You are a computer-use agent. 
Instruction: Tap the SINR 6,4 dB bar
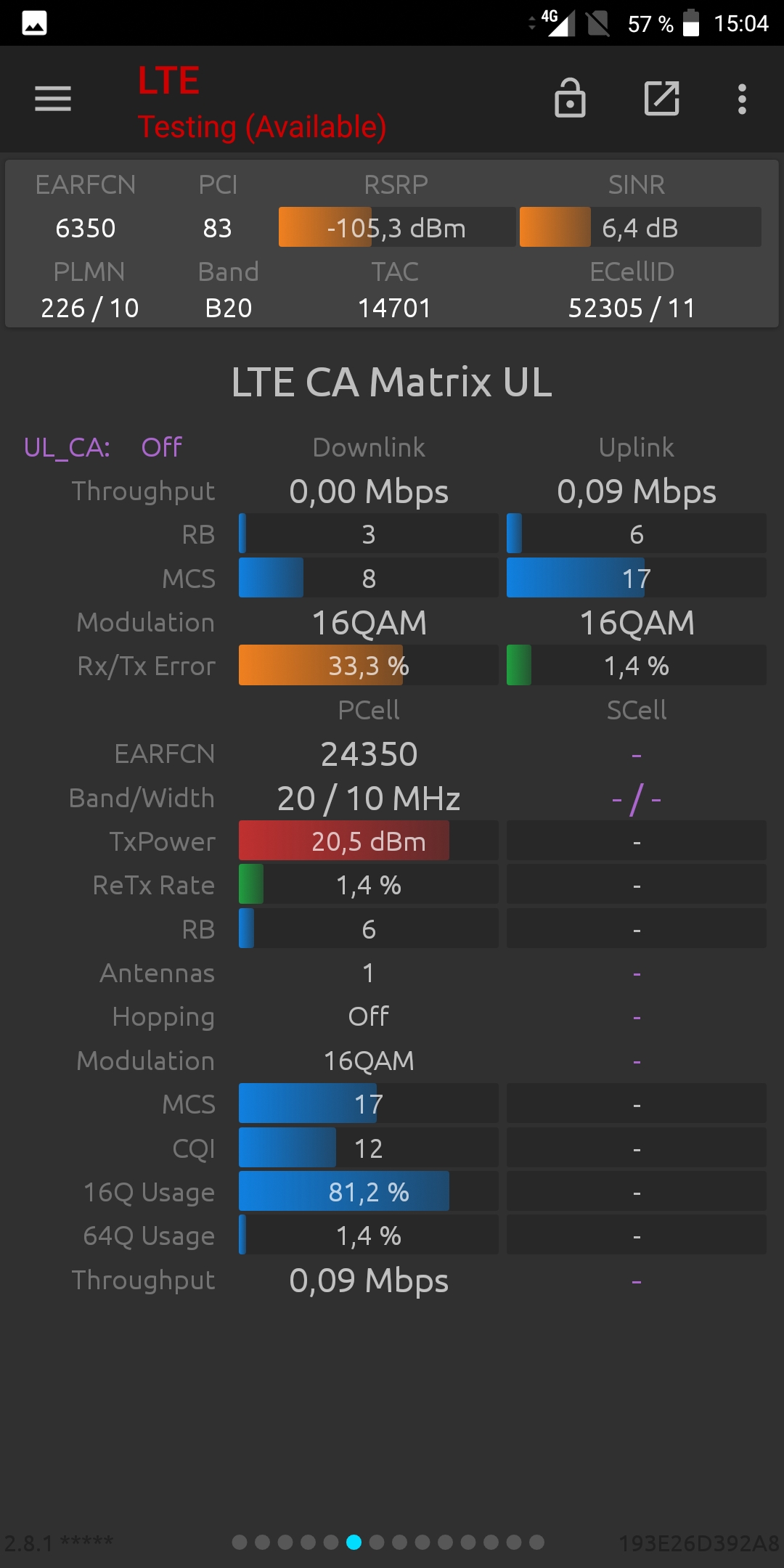tap(640, 227)
